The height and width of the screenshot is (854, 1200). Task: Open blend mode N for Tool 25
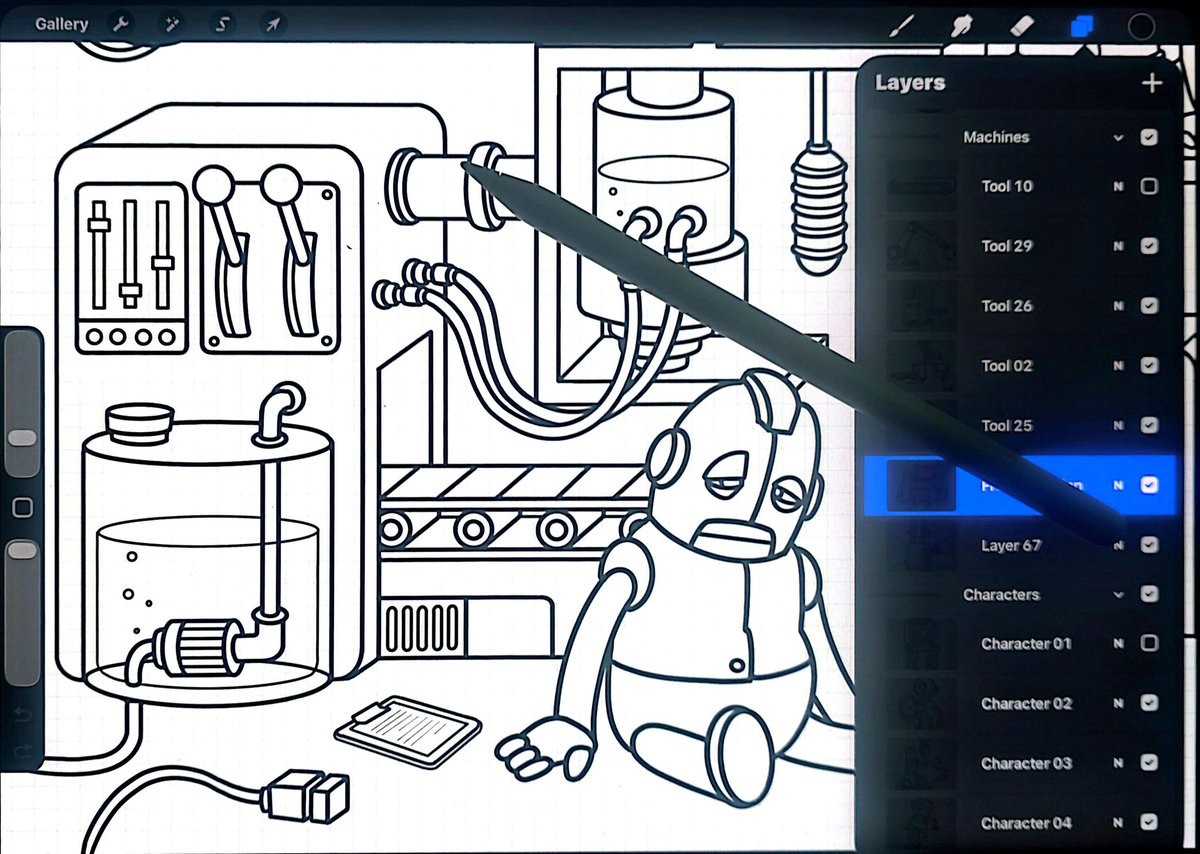[1118, 426]
